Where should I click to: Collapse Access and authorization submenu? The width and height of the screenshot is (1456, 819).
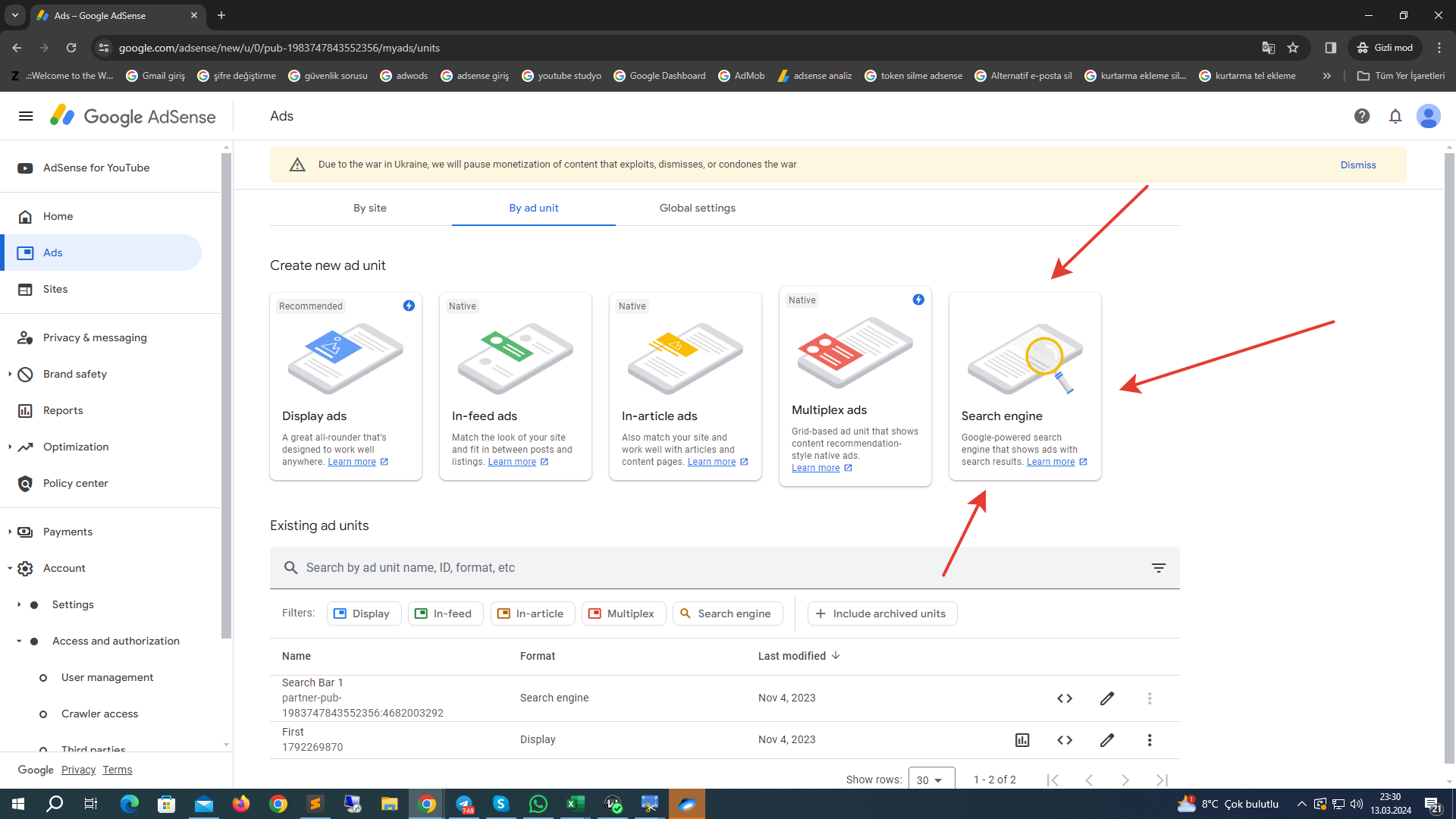19,641
